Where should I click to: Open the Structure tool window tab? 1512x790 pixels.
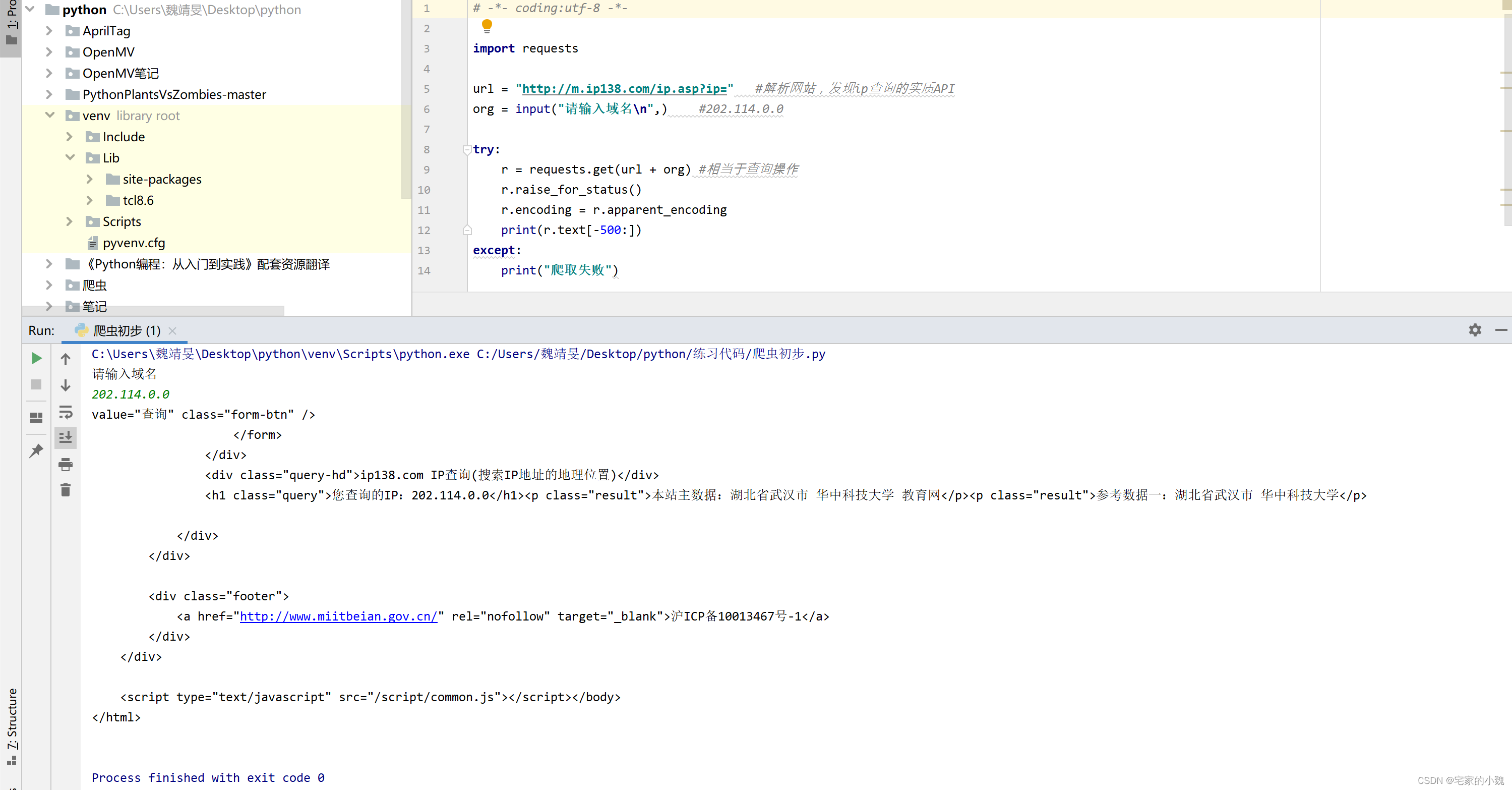click(11, 727)
